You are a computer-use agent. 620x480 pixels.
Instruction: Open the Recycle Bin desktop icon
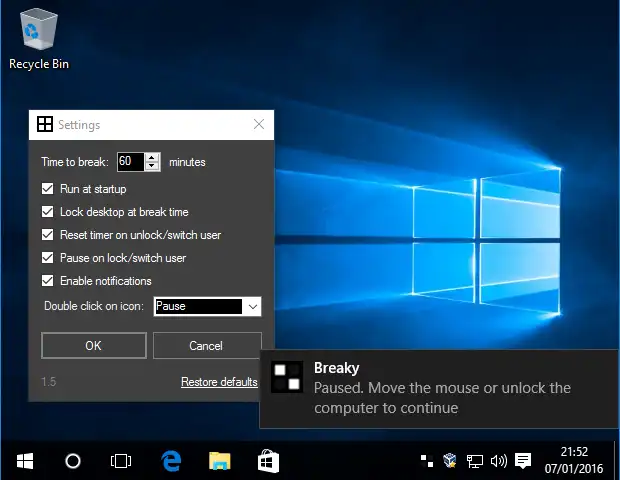[x=39, y=40]
